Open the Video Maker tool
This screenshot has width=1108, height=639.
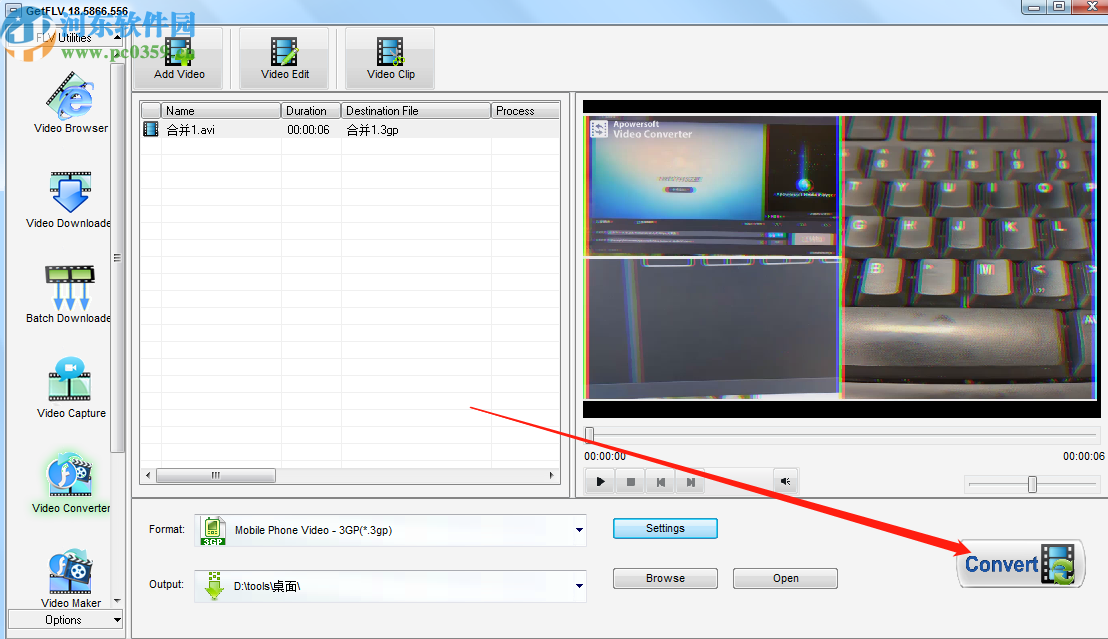coord(71,579)
